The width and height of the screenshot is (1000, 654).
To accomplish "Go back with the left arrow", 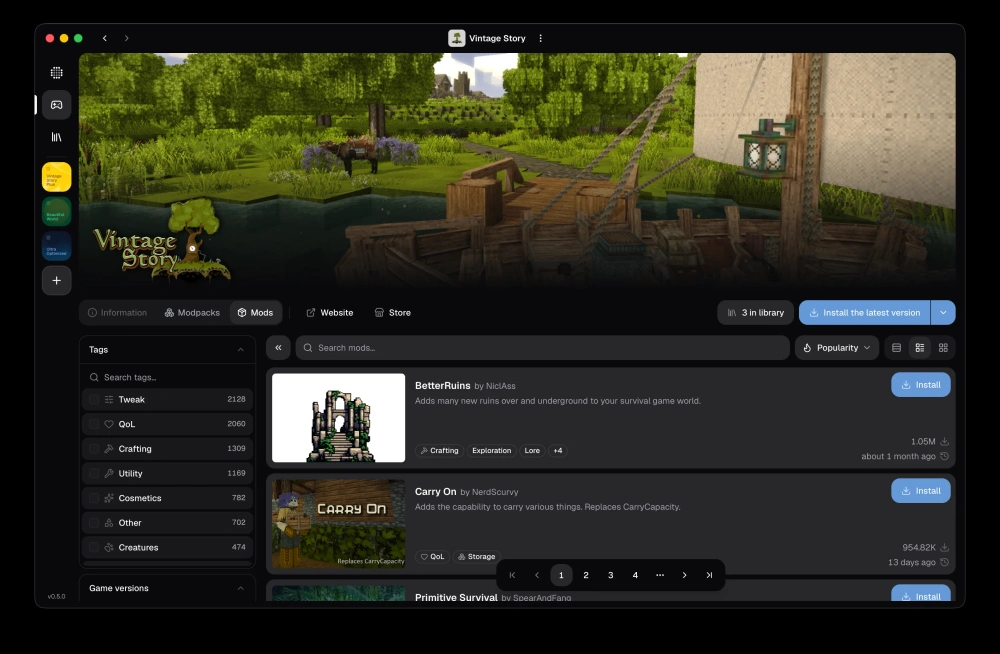I will pyautogui.click(x=105, y=38).
